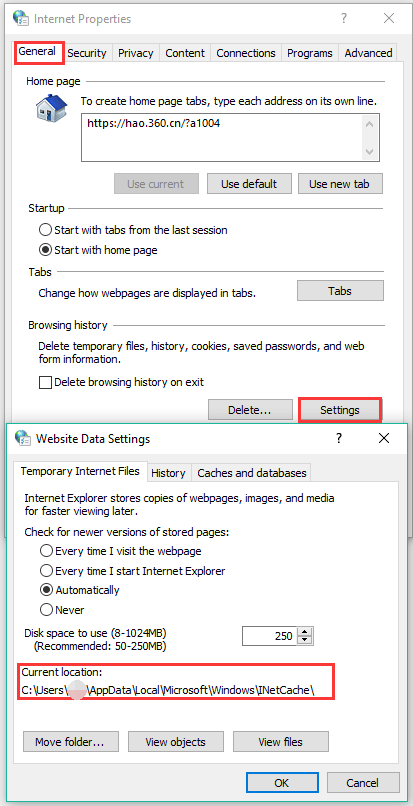
Task: Click the home page address text box
Action: pyautogui.click(x=222, y=138)
